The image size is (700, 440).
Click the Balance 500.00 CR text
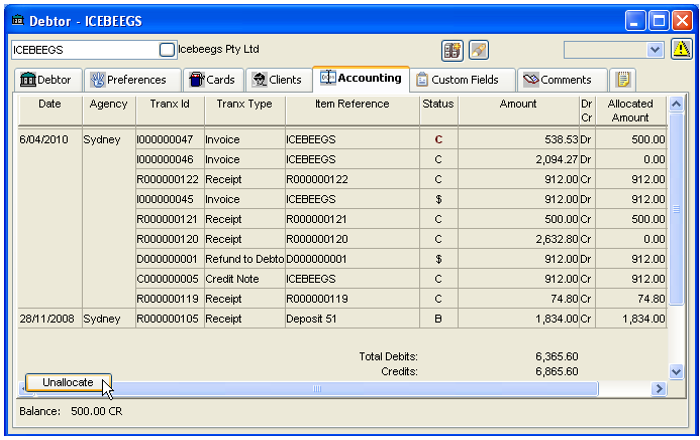[x=96, y=411]
